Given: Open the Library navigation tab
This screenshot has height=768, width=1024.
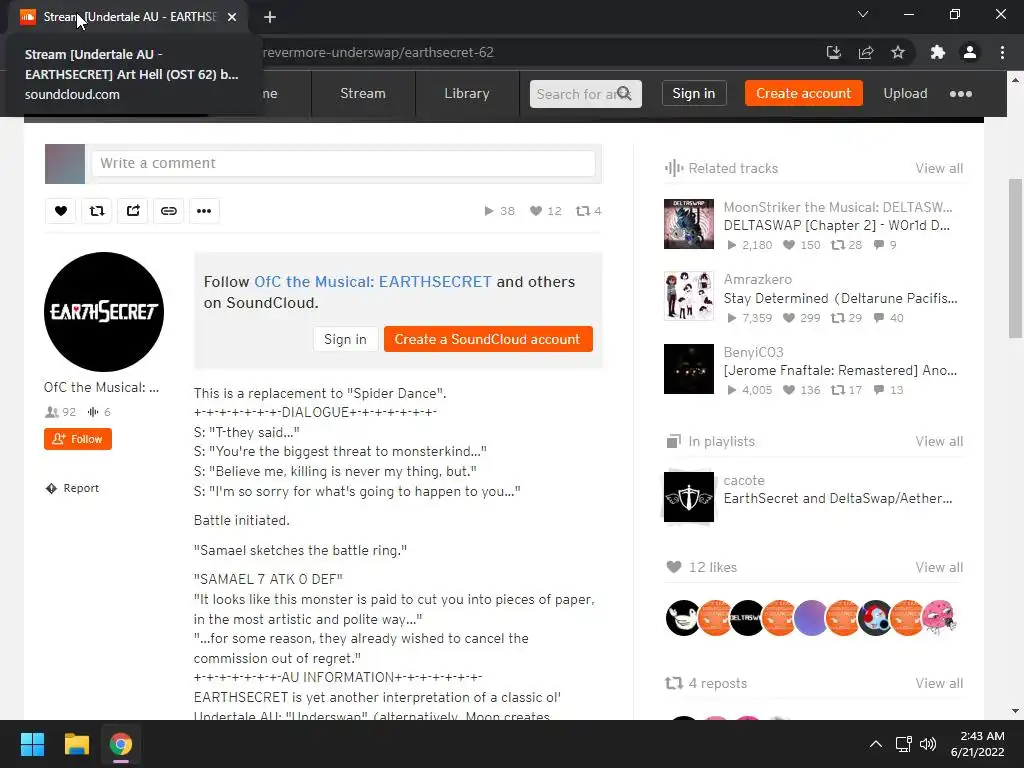Looking at the screenshot, I should click(467, 93).
